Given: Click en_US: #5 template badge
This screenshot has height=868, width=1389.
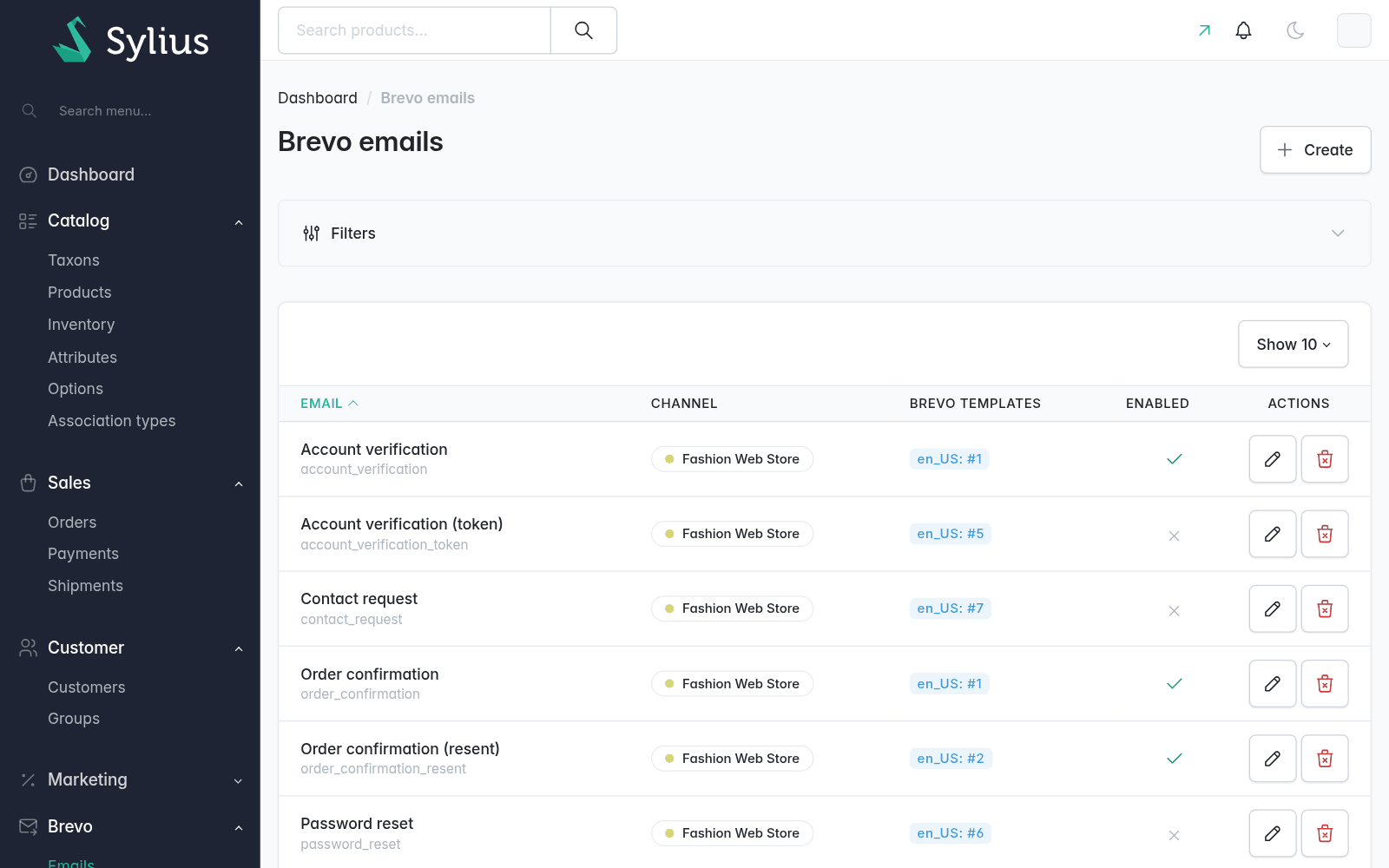Looking at the screenshot, I should (x=951, y=534).
